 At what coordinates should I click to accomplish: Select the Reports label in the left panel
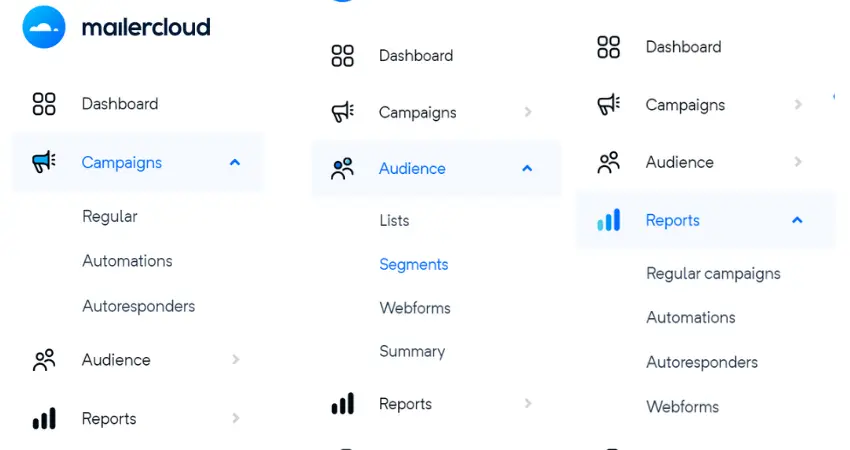point(109,419)
